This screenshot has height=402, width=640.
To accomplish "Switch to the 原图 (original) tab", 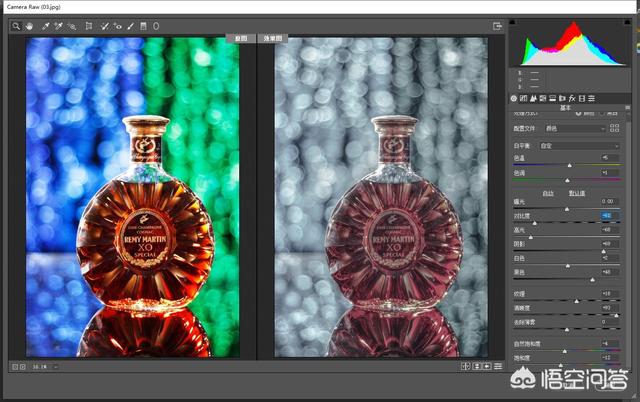I will 241,38.
